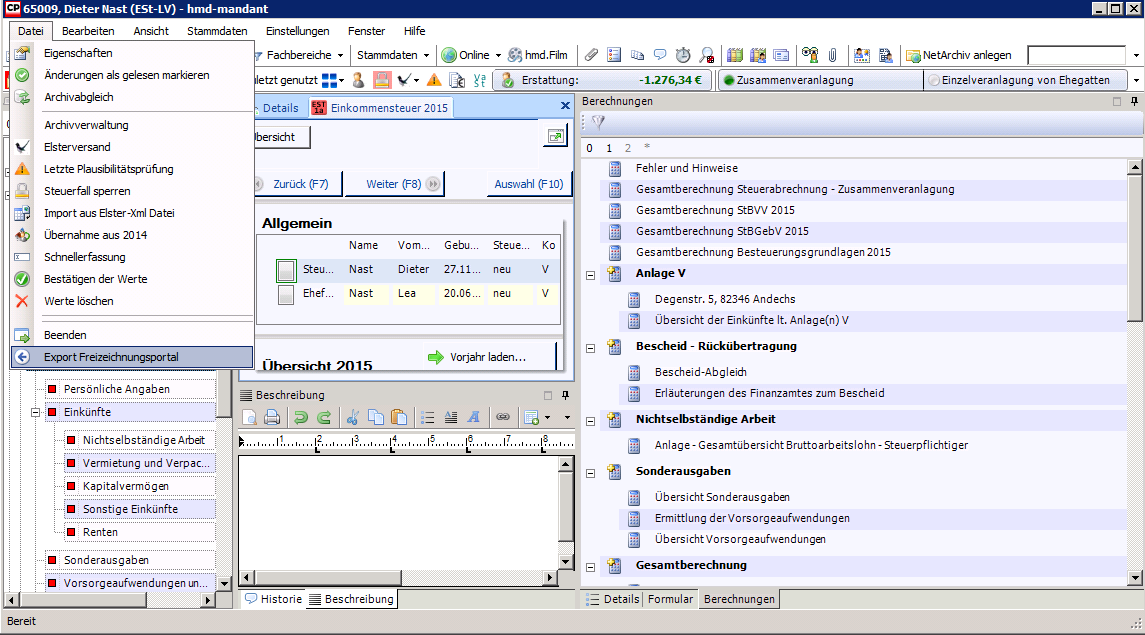Click the filter funnel icon in Berechnungen
The image size is (1145, 635).
coord(598,122)
